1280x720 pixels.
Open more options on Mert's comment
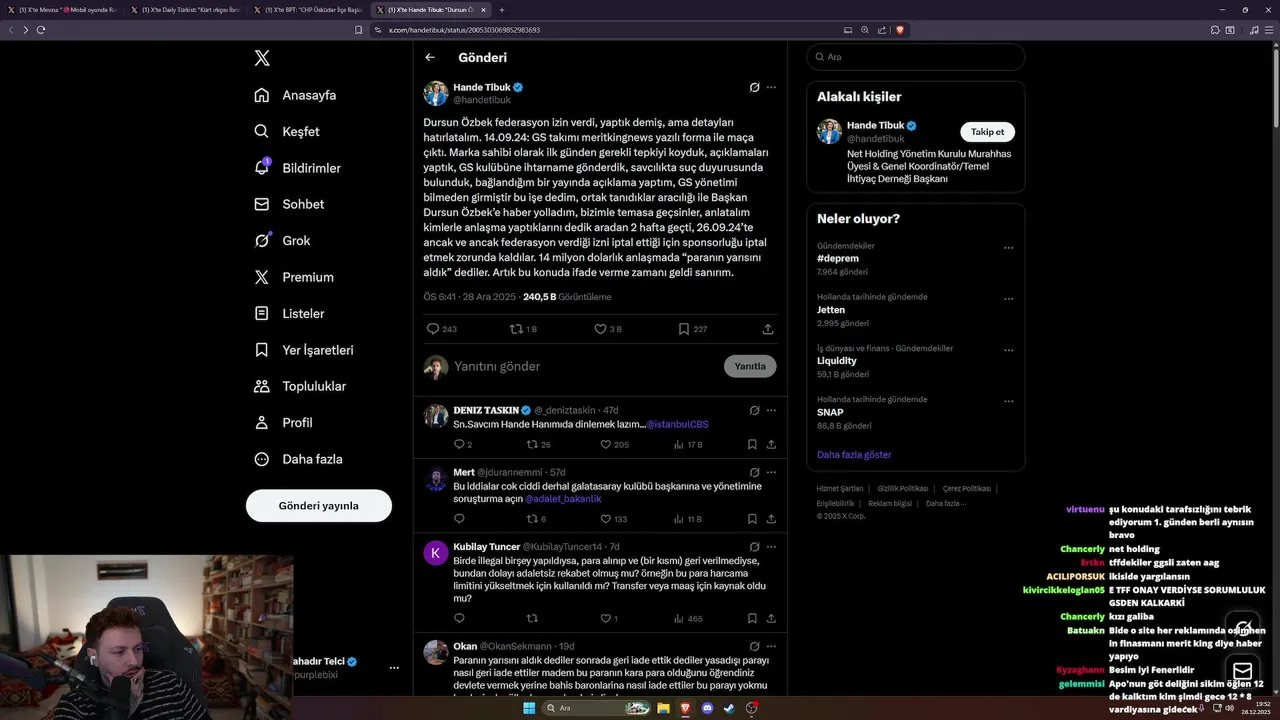[x=771, y=472]
